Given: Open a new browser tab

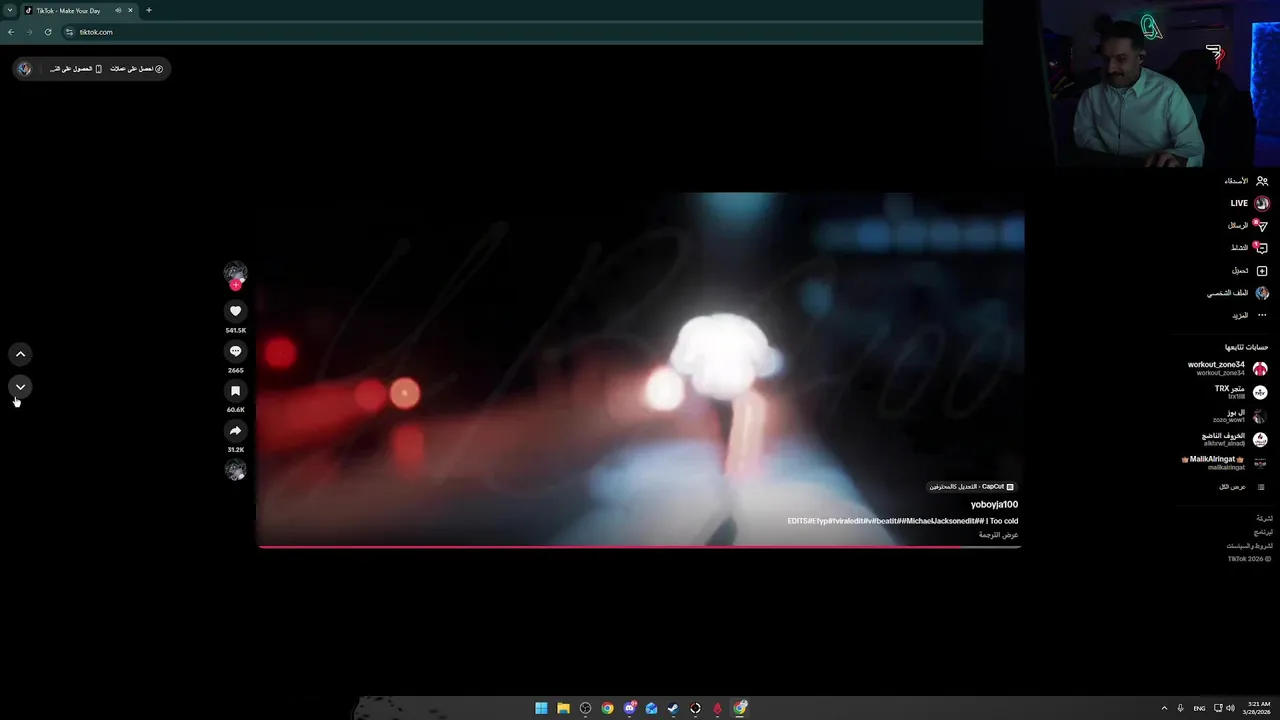Looking at the screenshot, I should [149, 10].
